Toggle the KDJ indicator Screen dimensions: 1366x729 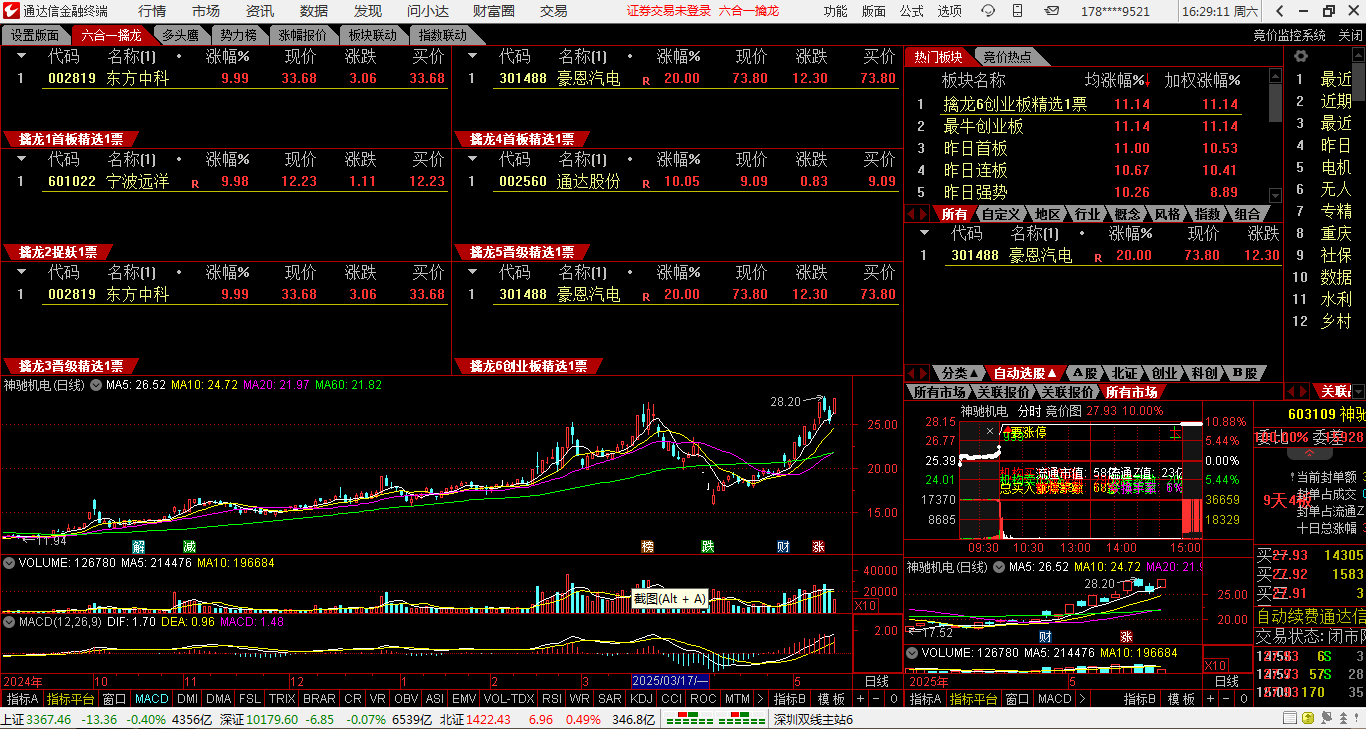point(640,699)
